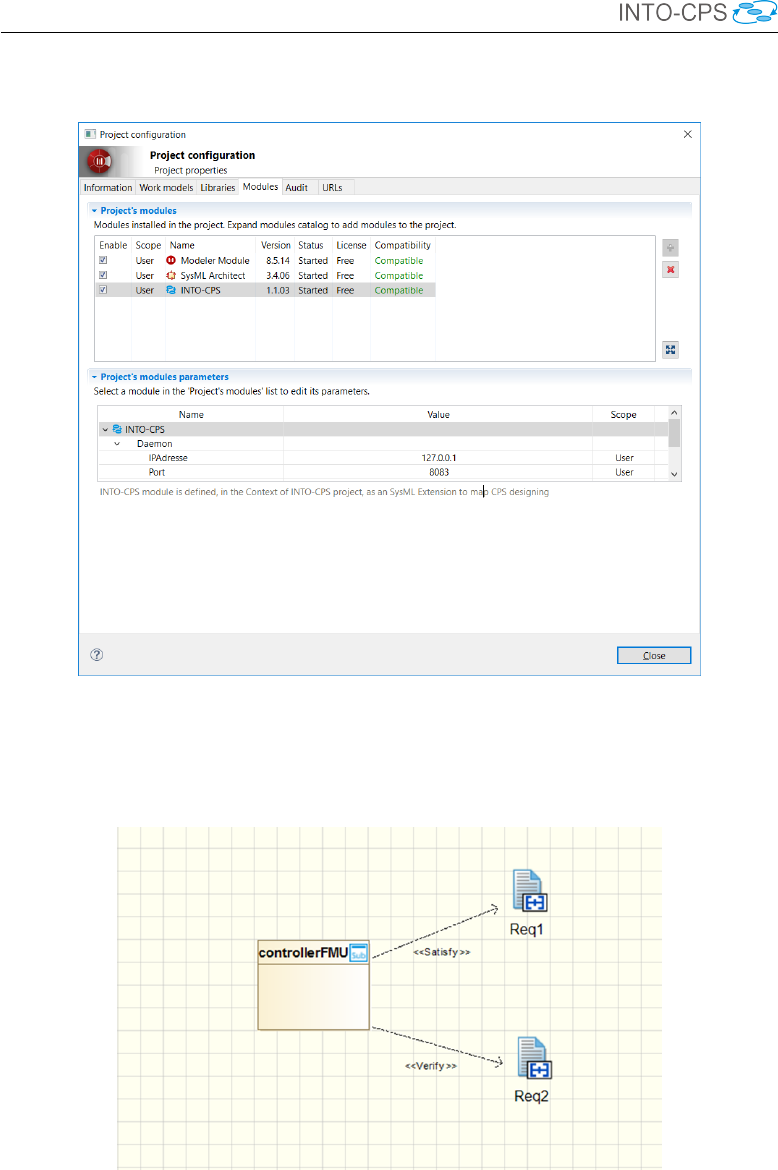778x1170 pixels.
Task: Click the INTO-CPS icon in parameters tree
Action: coord(117,430)
